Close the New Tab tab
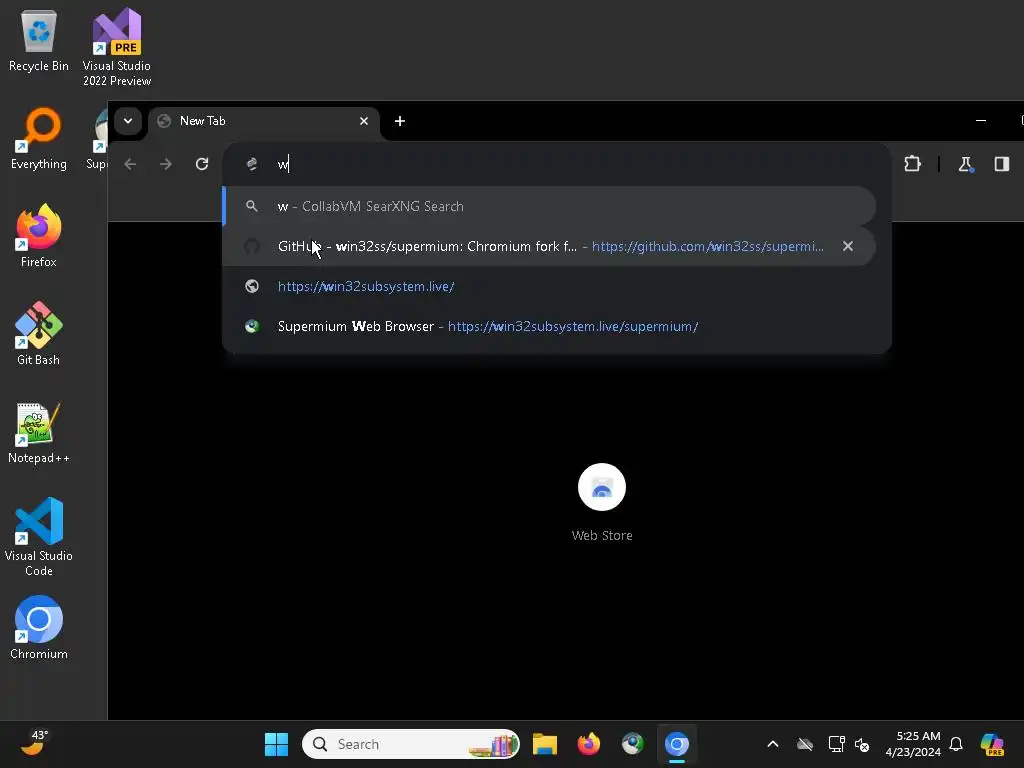Screen dimensions: 1024x768 (364, 121)
